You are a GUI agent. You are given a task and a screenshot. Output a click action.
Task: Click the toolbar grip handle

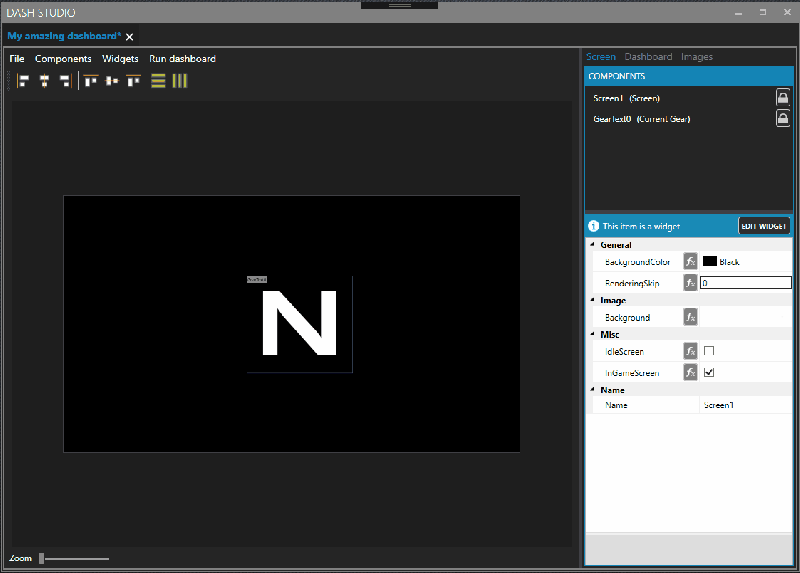point(9,81)
